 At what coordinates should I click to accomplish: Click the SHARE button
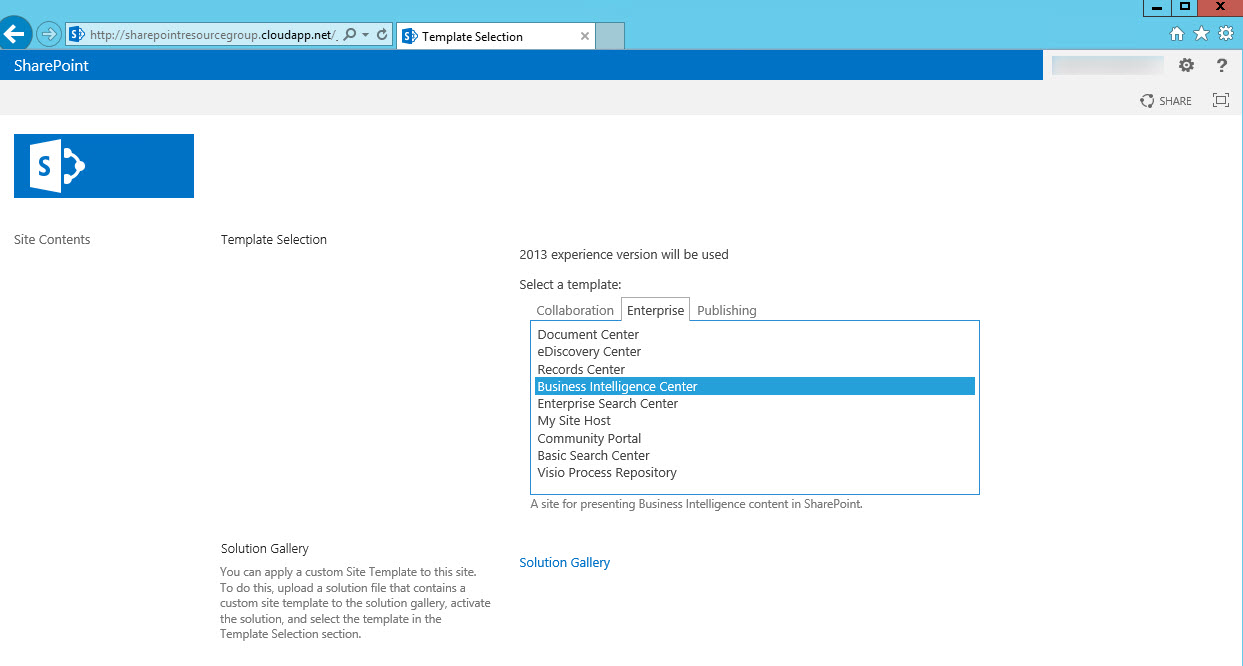pos(1166,100)
